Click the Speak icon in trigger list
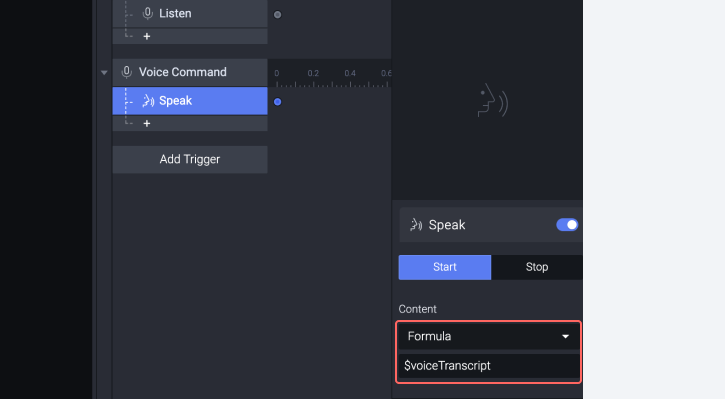Screen dimensions: 725x399 148,101
